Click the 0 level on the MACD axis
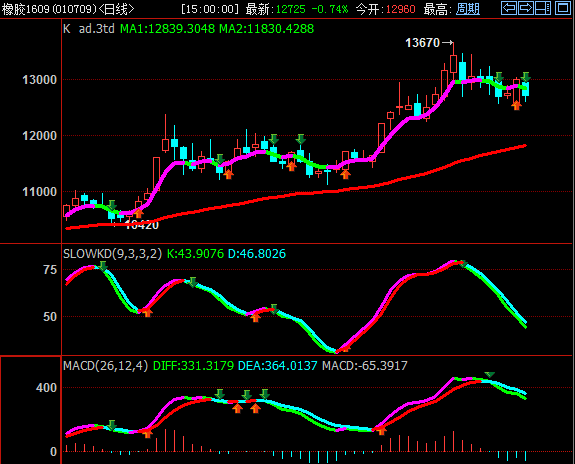 coord(54,452)
